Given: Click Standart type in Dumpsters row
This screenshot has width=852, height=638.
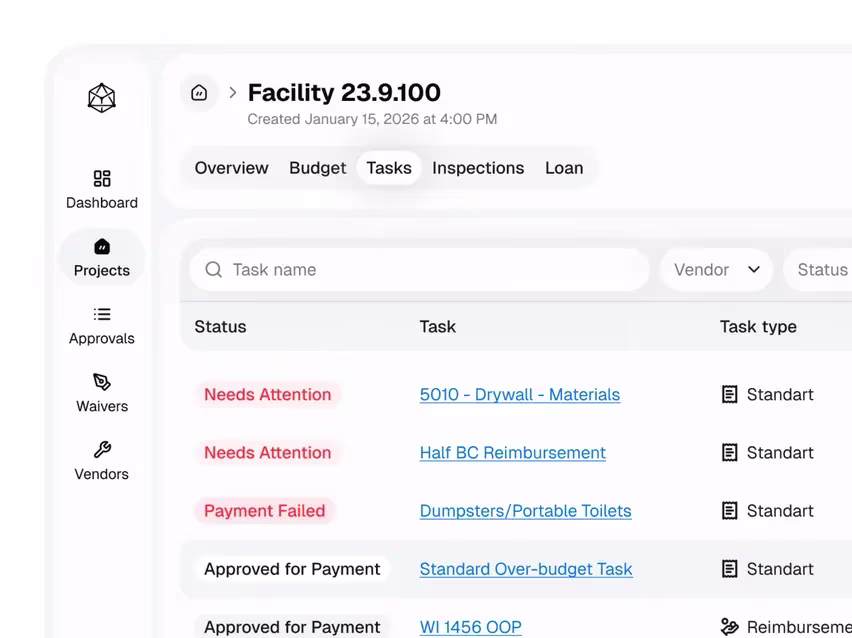Looking at the screenshot, I should click(780, 511).
